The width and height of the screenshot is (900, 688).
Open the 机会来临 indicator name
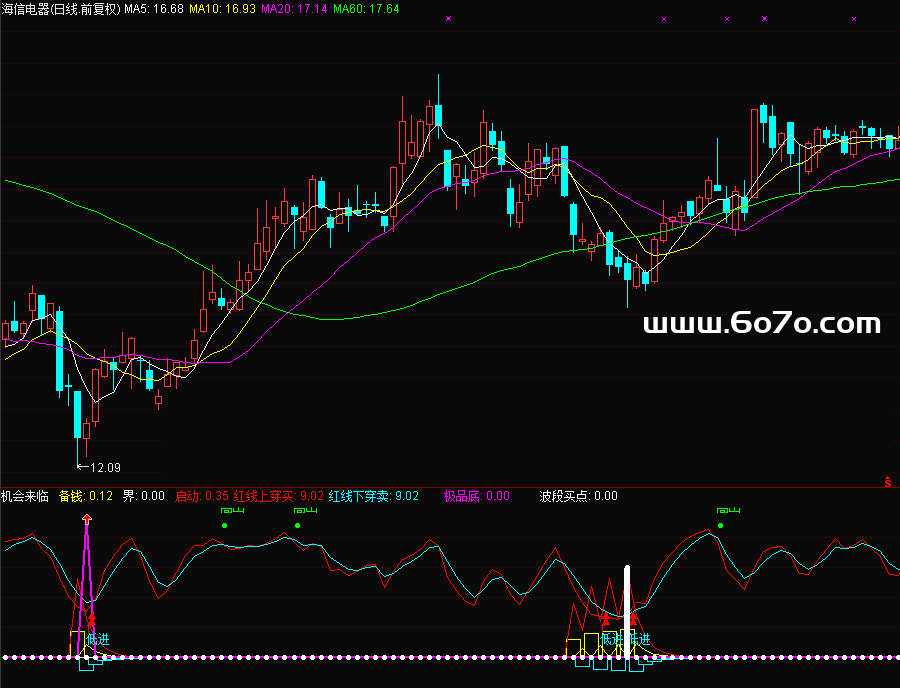click(24, 496)
